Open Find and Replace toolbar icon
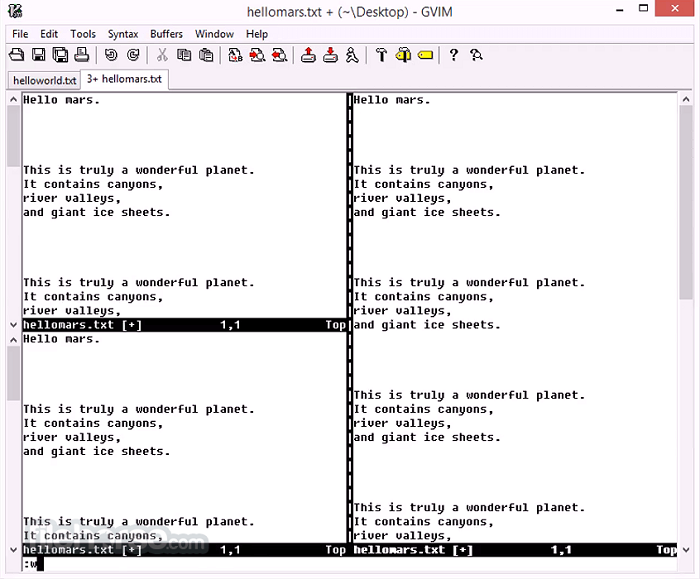The width and height of the screenshot is (700, 579). coord(235,55)
